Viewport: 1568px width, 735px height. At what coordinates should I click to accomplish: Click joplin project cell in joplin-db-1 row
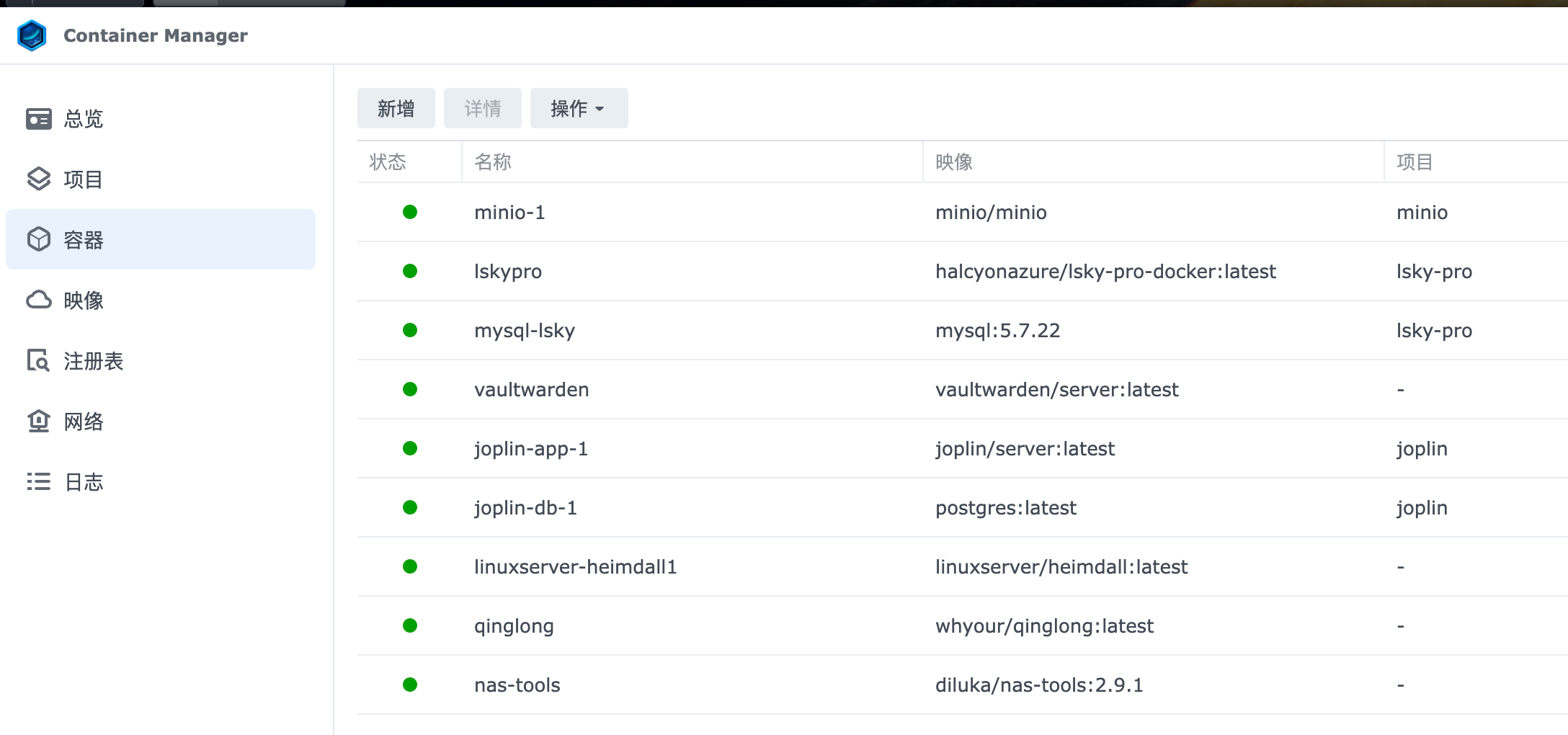pos(1422,508)
